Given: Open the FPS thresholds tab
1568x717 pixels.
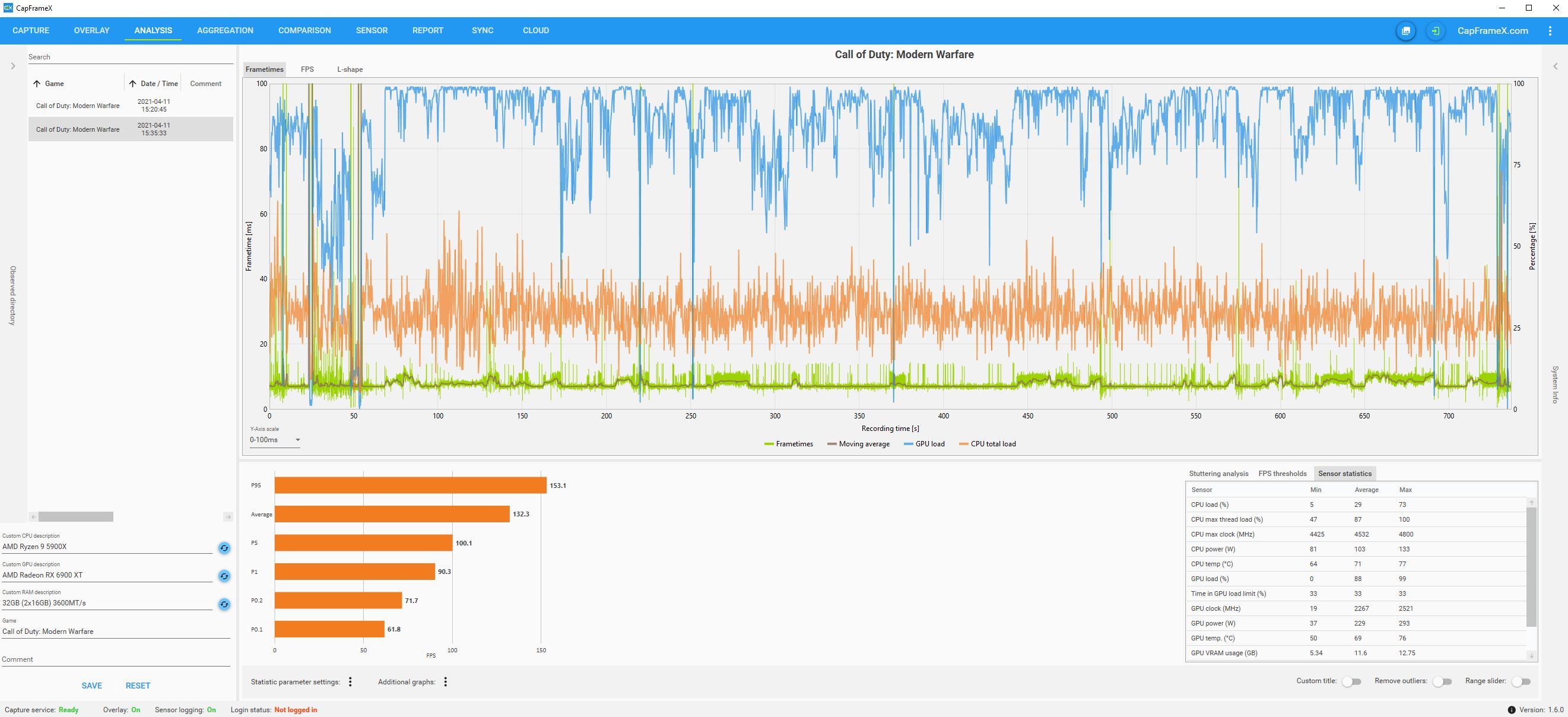Looking at the screenshot, I should point(1282,474).
